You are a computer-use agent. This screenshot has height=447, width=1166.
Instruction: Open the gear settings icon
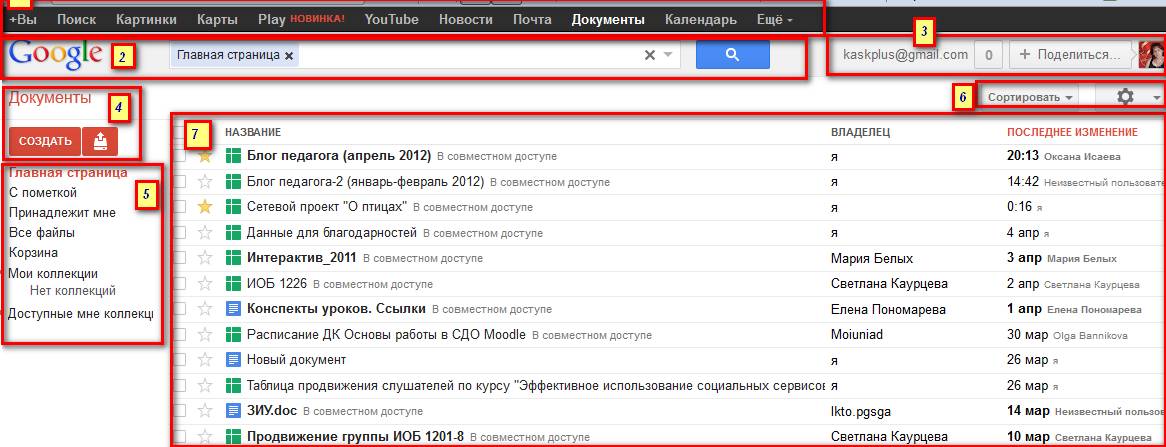point(1126,97)
